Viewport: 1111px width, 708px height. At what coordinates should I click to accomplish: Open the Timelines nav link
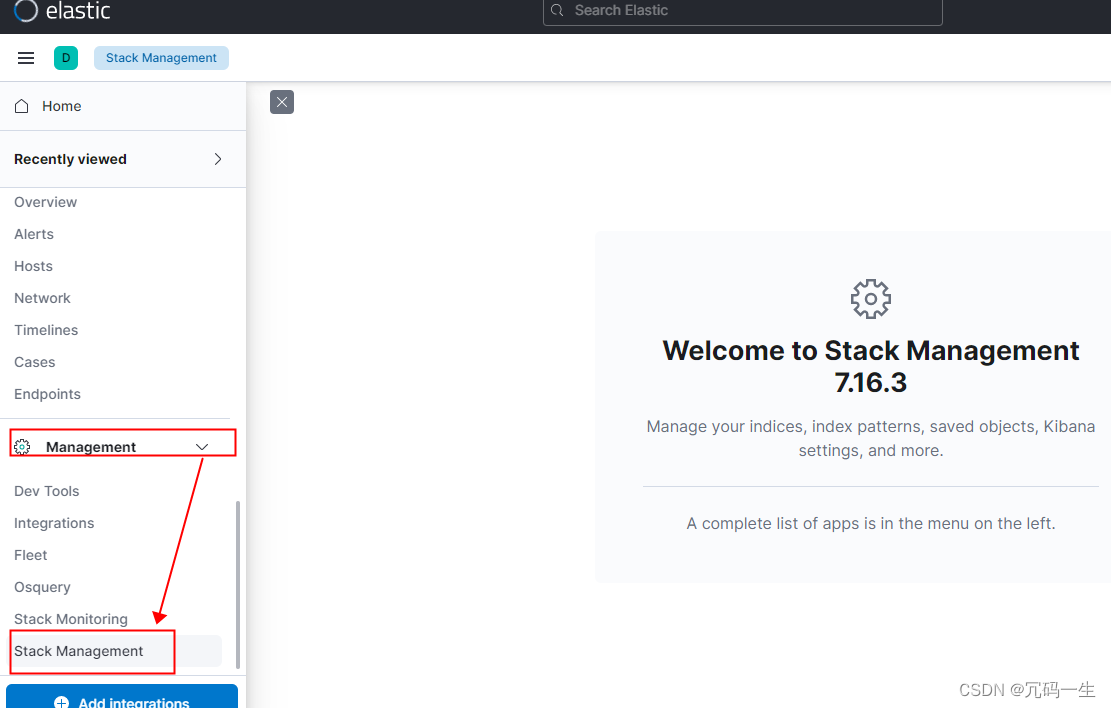(x=46, y=330)
